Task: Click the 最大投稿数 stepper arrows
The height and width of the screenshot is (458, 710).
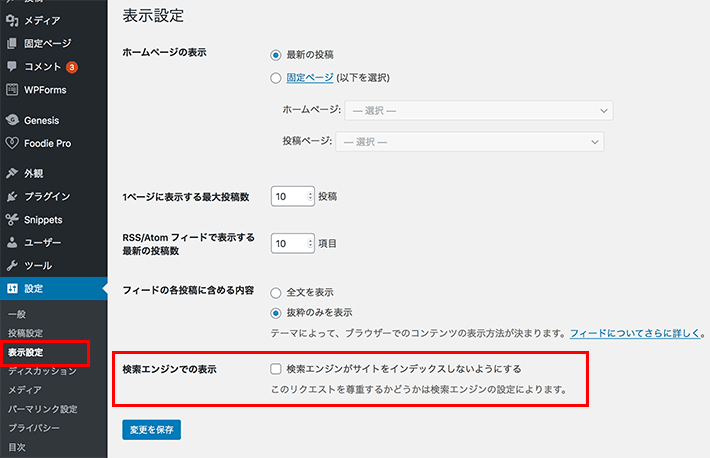Action: pyautogui.click(x=310, y=196)
